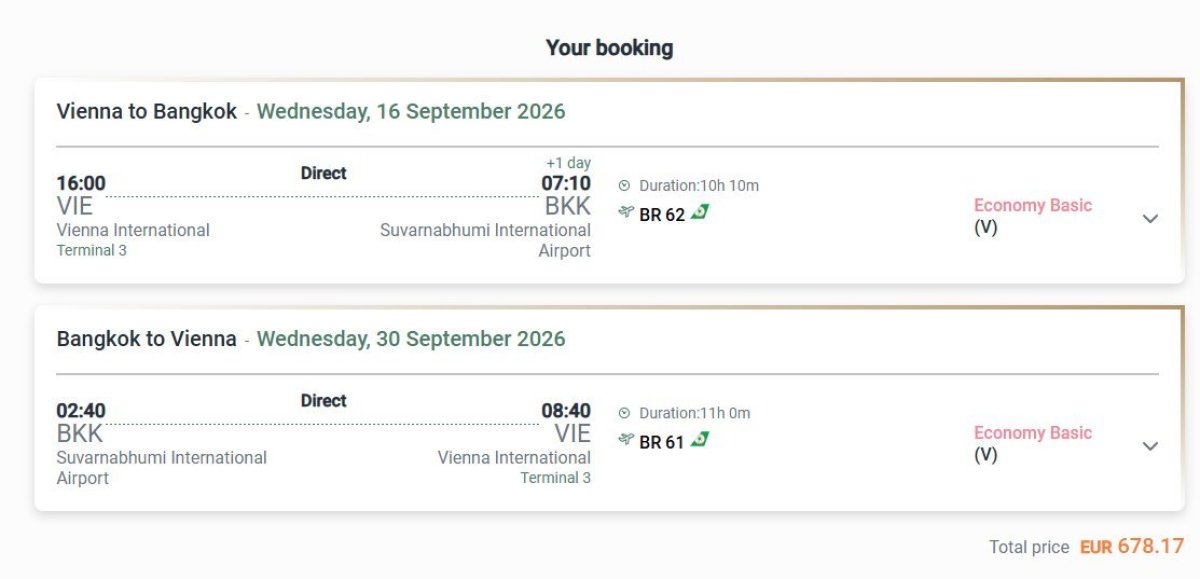The image size is (1200, 579).
Task: Click the plane icon beside BR 61
Action: click(x=627, y=439)
